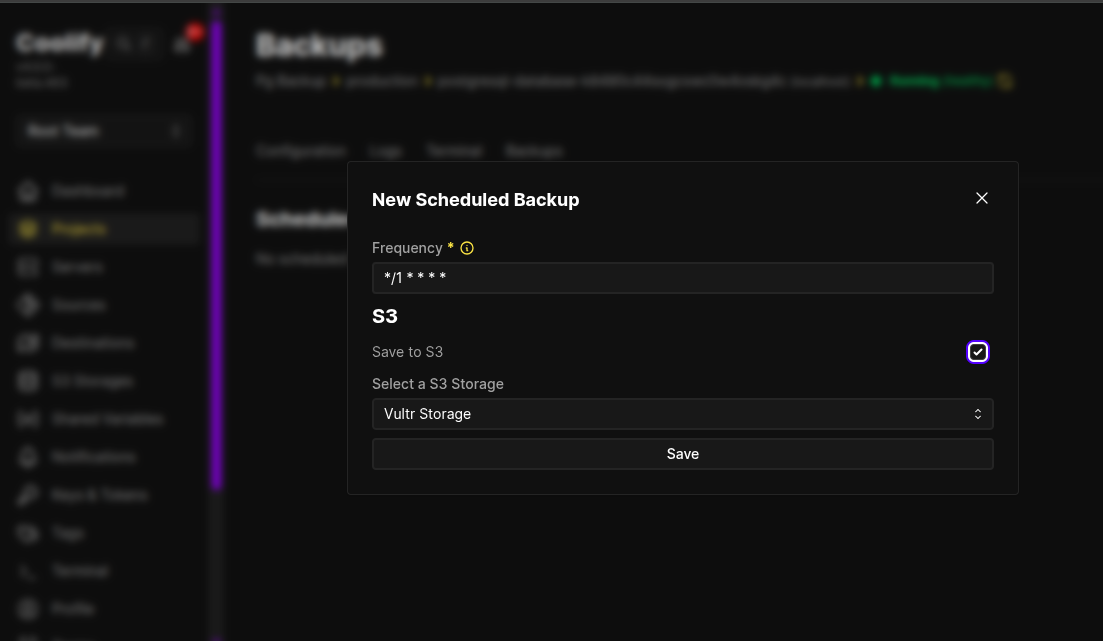Open the Notifications settings
The width and height of the screenshot is (1103, 641).
[x=91, y=457]
